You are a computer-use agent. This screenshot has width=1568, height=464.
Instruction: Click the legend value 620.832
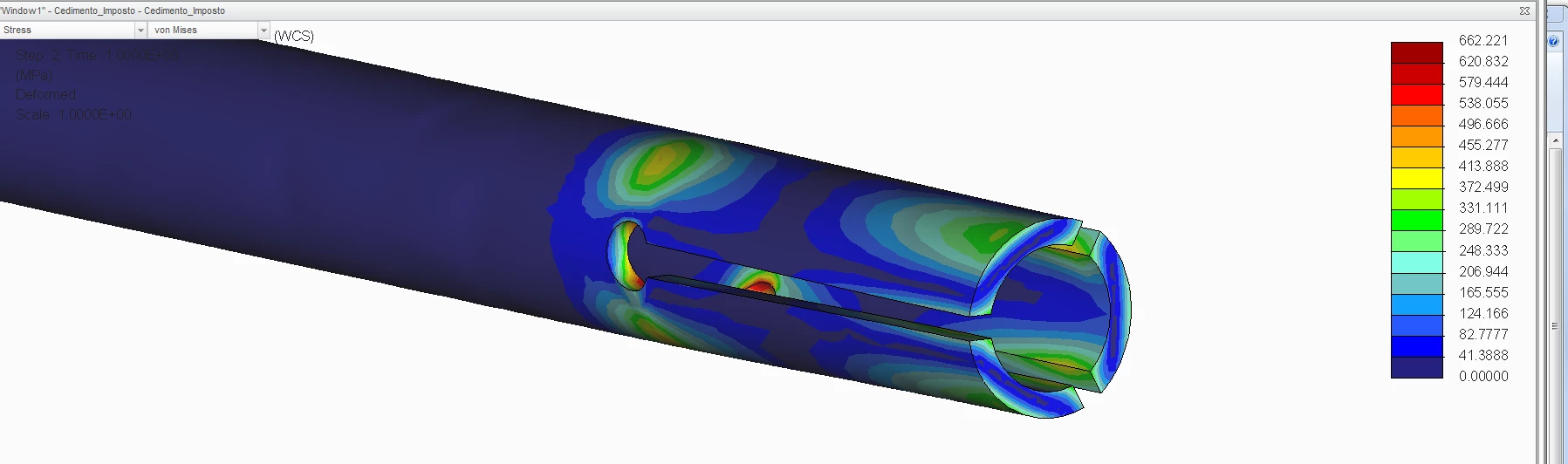click(1483, 61)
